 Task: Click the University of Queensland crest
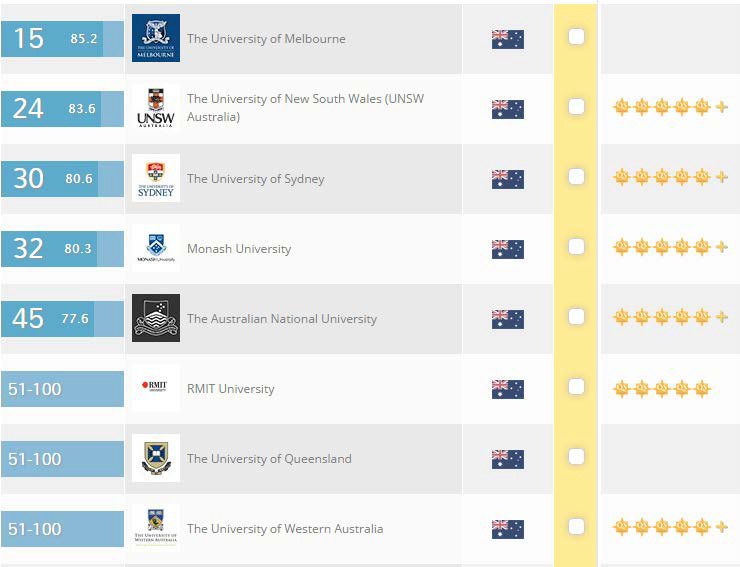click(x=156, y=458)
